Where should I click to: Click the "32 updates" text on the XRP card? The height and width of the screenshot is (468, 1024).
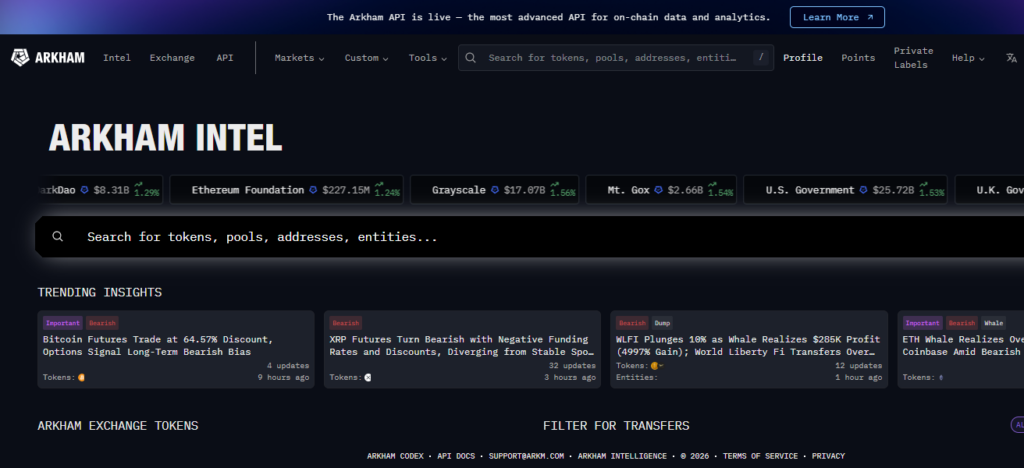coord(572,366)
